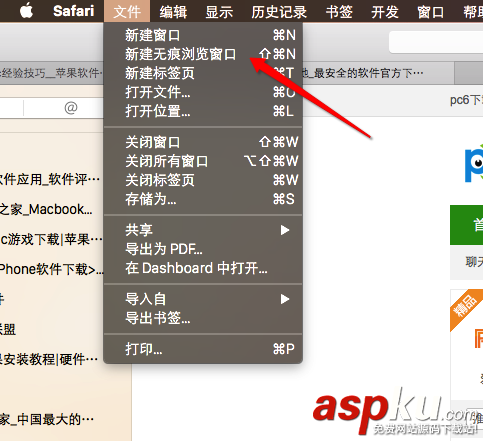Choose 打开位置… menu item
Viewport: 483px width, 441px height.
[x=203, y=111]
